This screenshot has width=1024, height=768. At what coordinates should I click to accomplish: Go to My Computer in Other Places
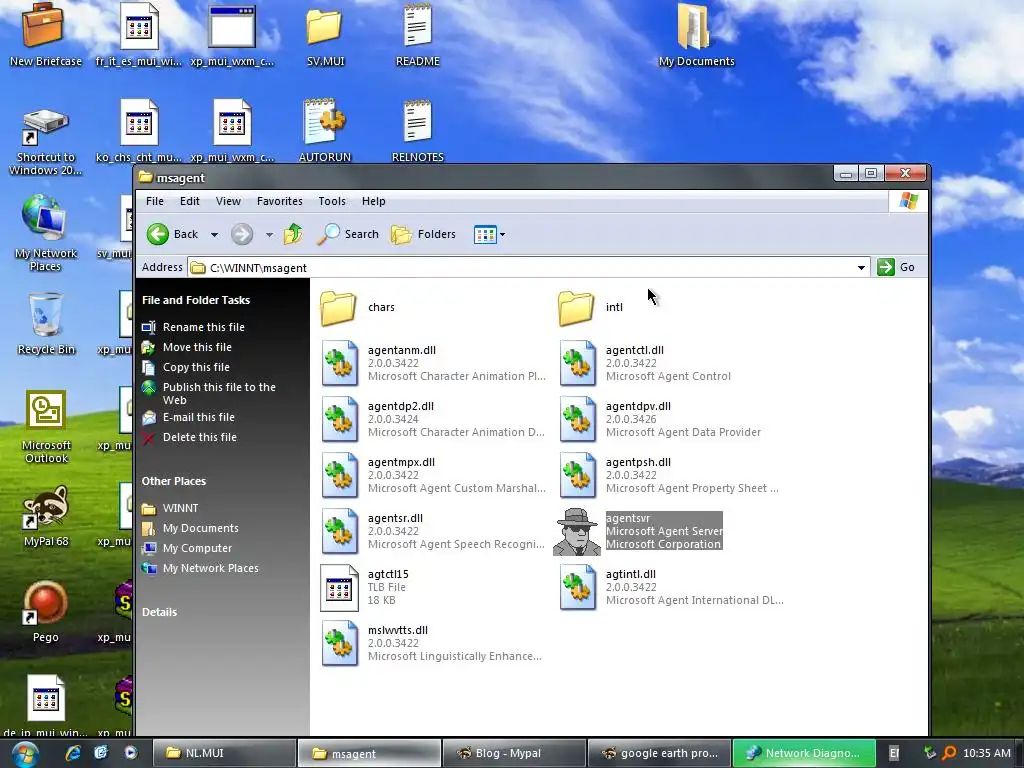pos(197,549)
